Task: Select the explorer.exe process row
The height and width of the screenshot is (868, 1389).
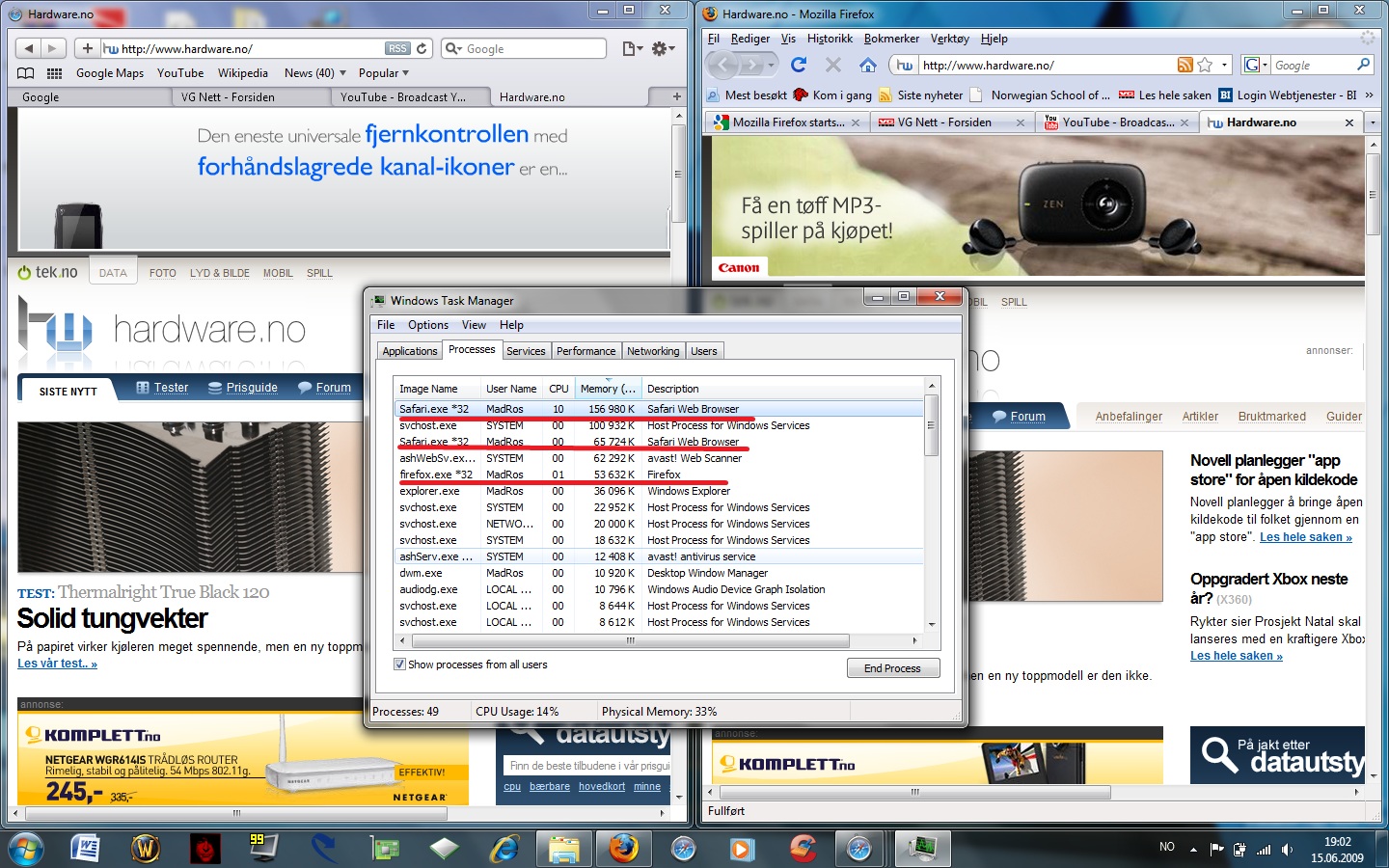Action: [x=660, y=491]
